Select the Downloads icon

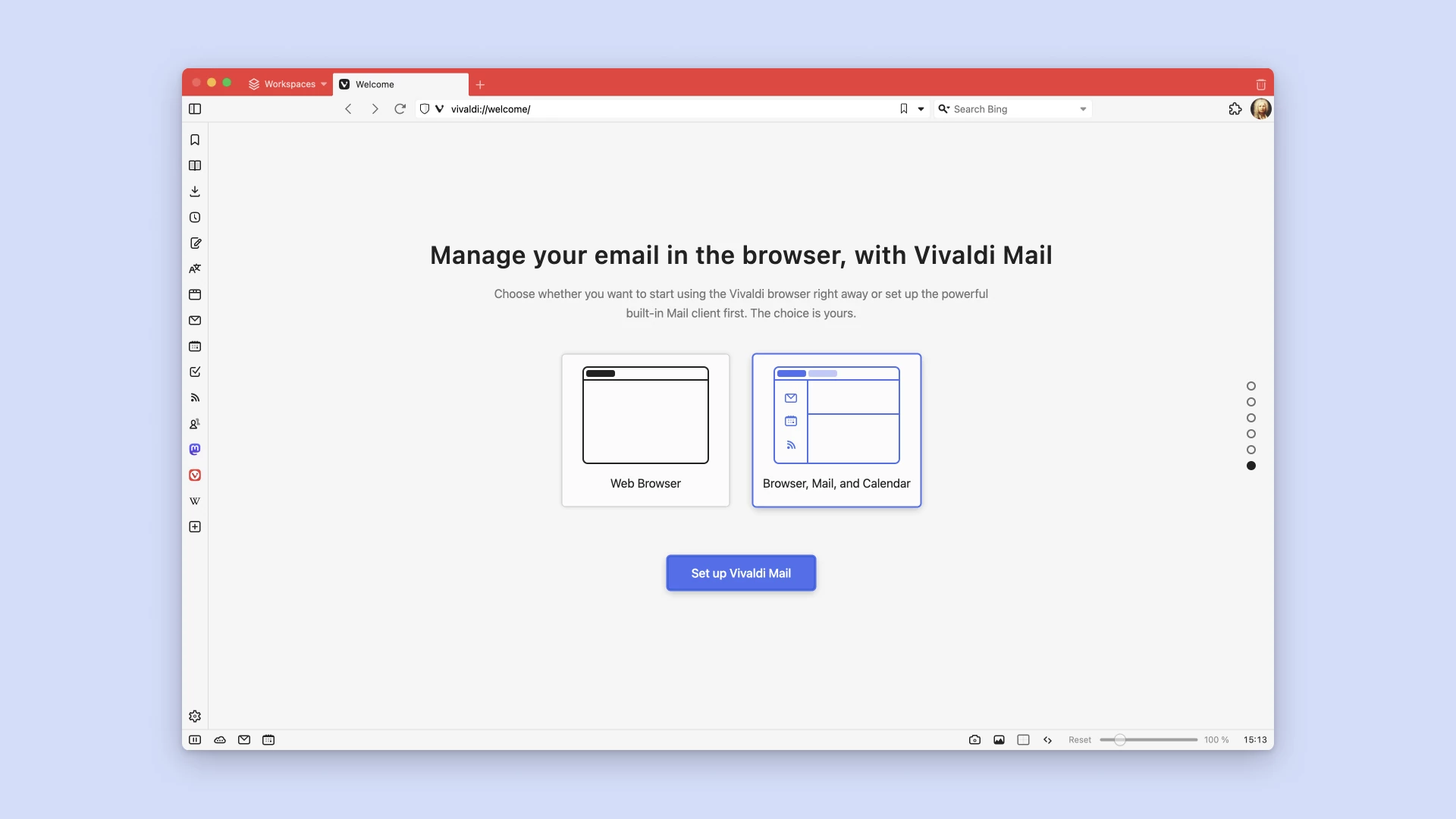[x=194, y=191]
